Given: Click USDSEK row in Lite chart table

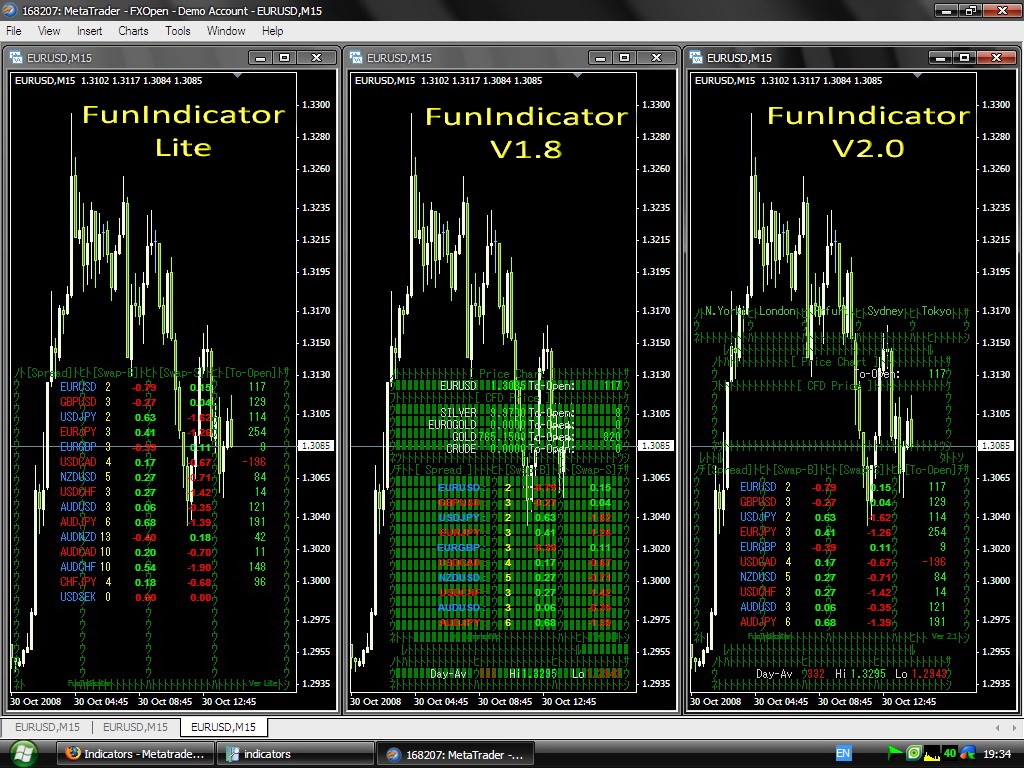Looking at the screenshot, I should [x=136, y=597].
